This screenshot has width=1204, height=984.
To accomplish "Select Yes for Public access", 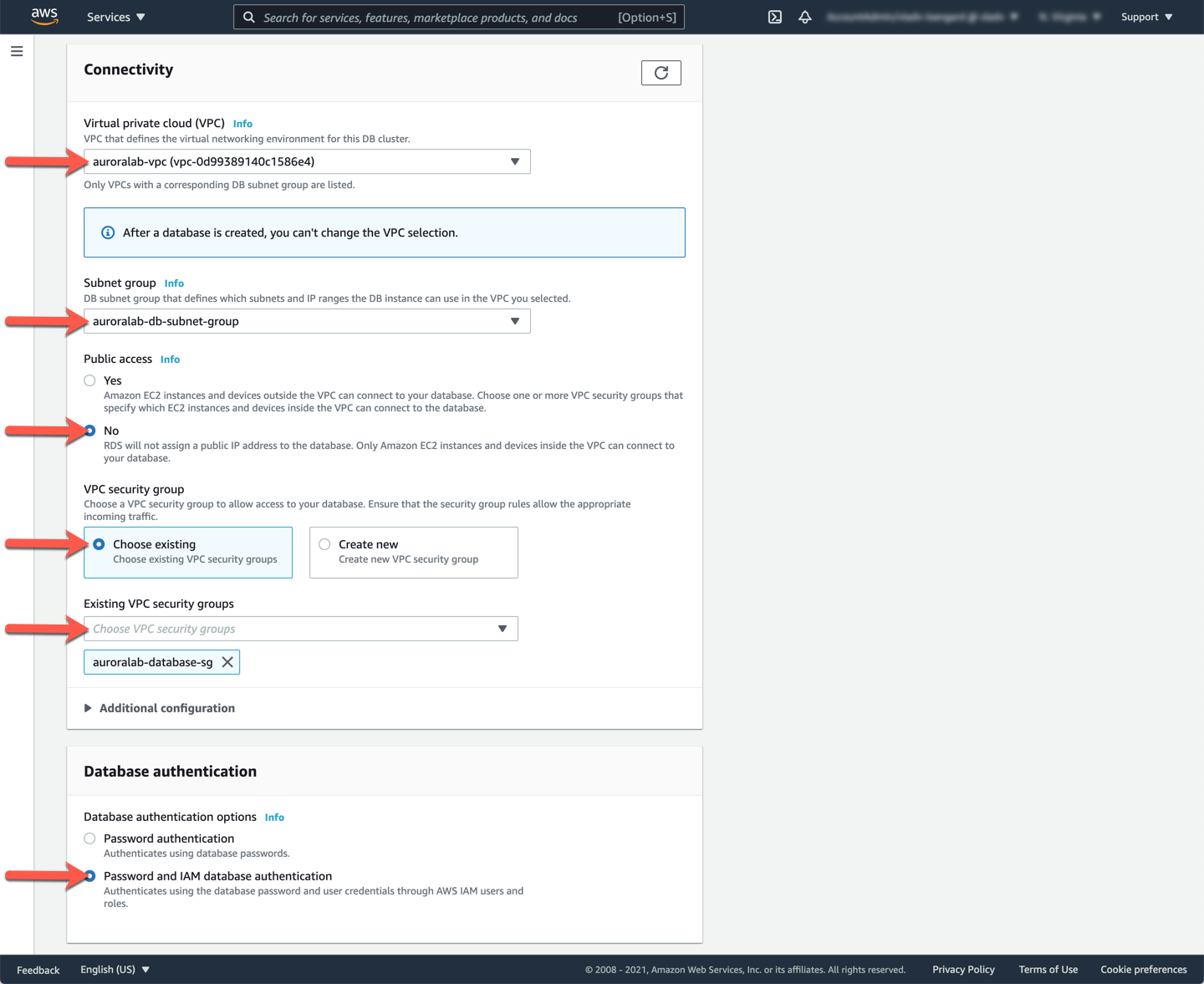I will point(90,380).
